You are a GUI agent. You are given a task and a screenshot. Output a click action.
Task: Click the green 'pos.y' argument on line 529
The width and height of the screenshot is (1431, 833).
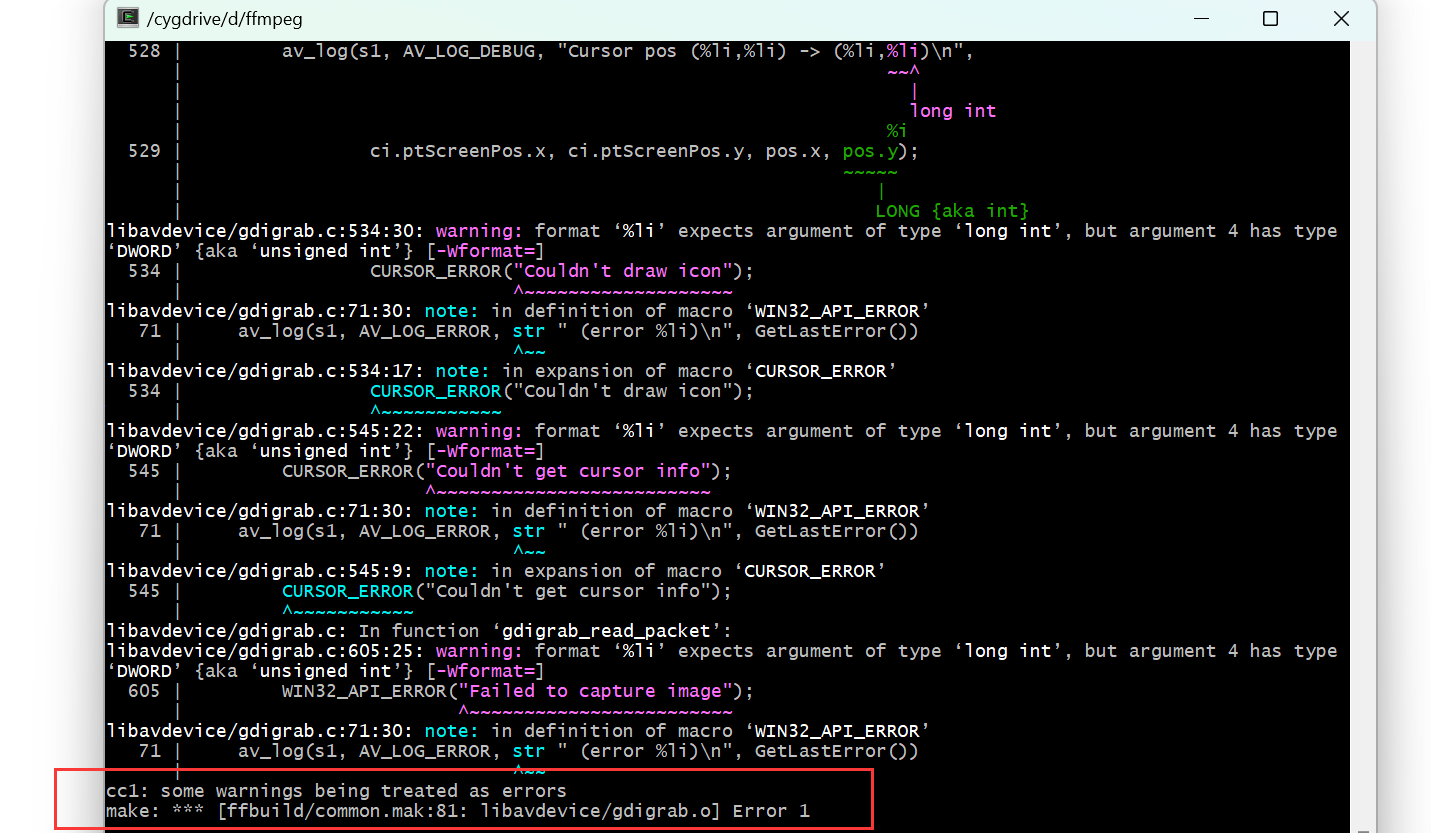coord(870,151)
